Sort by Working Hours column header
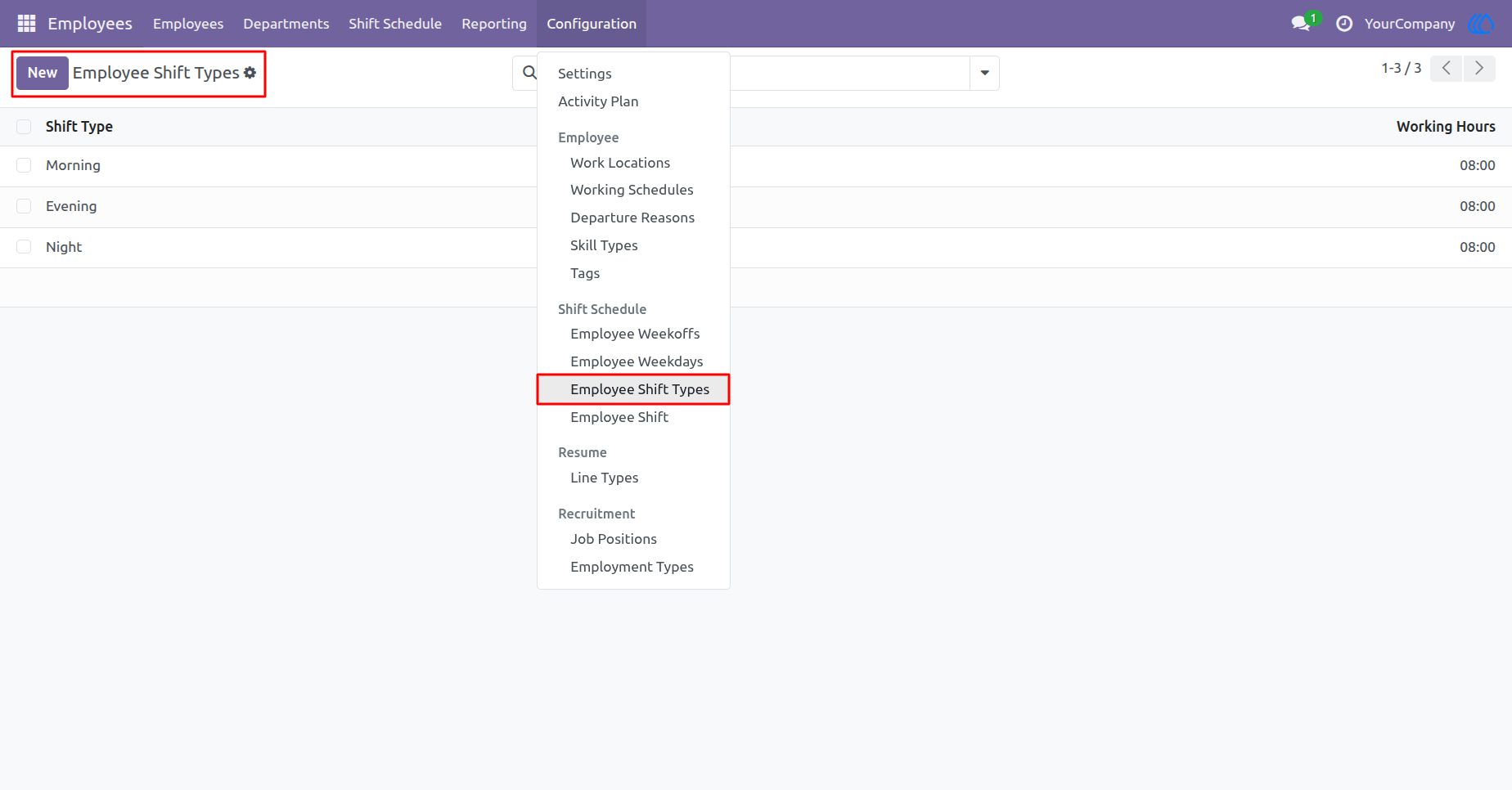Screen dimensions: 1512x790 (x=1446, y=127)
